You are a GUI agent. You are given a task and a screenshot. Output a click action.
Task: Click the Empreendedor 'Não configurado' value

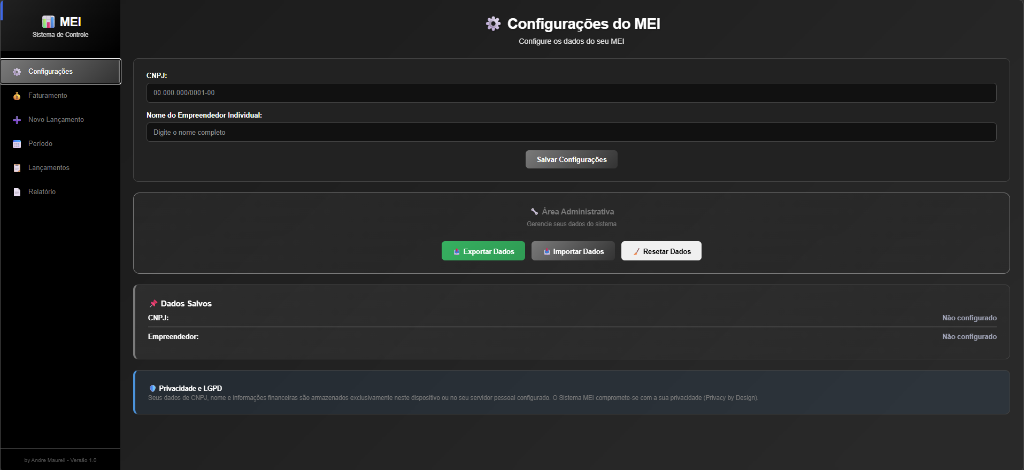[x=969, y=337]
